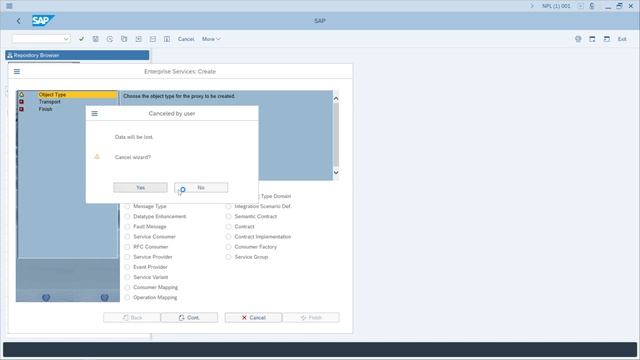Click the Object Type step warning icon
The width and height of the screenshot is (640, 360).
[x=21, y=94]
